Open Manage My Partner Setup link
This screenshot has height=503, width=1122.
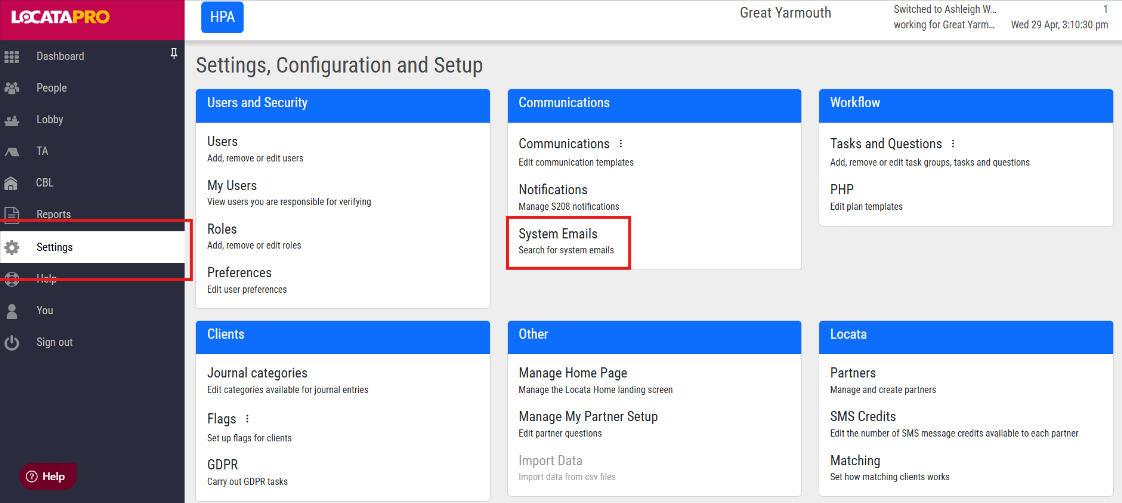(588, 416)
